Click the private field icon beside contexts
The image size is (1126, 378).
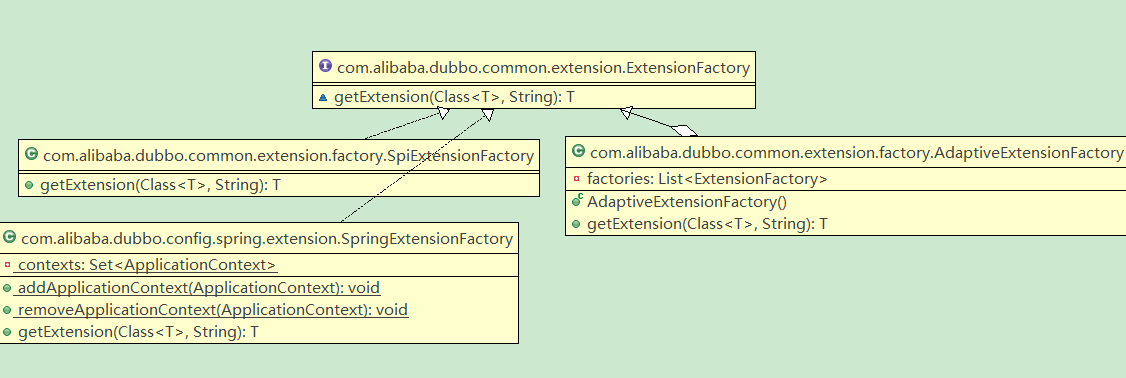coord(7,264)
